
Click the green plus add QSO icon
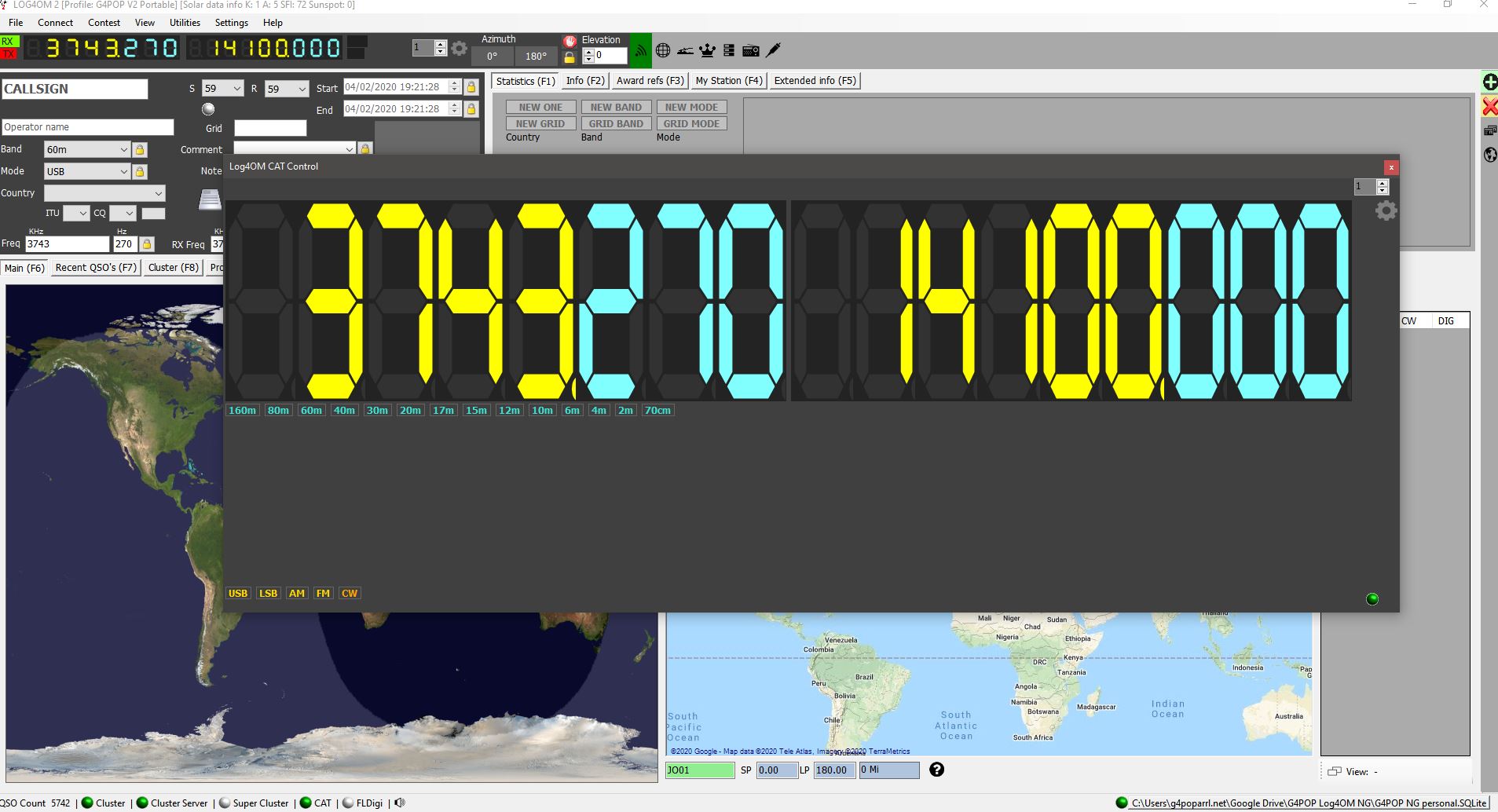[x=1489, y=82]
